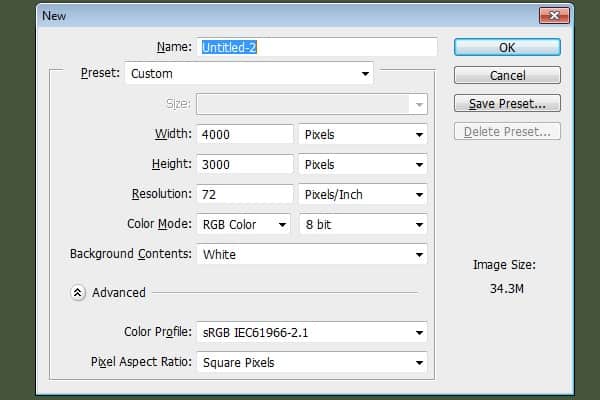The image size is (600, 400).
Task: Open the Pixel Aspect Ratio dropdown
Action: point(312,362)
